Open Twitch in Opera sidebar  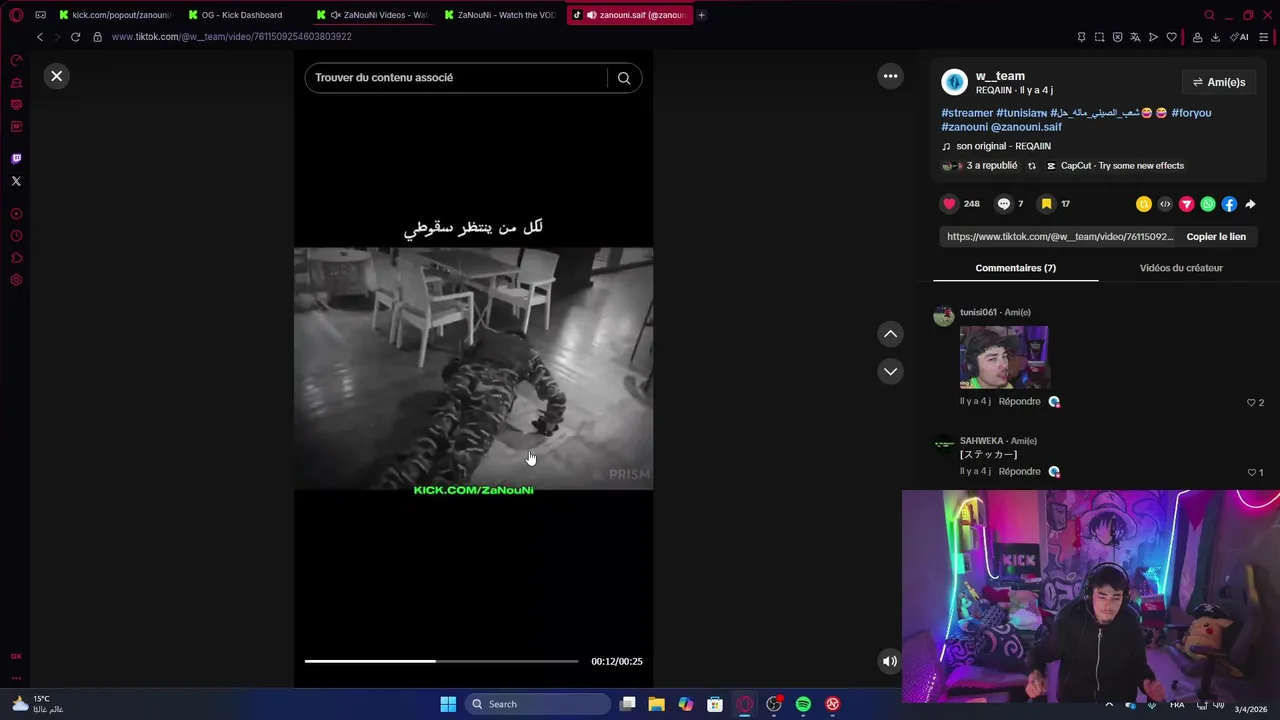point(16,158)
